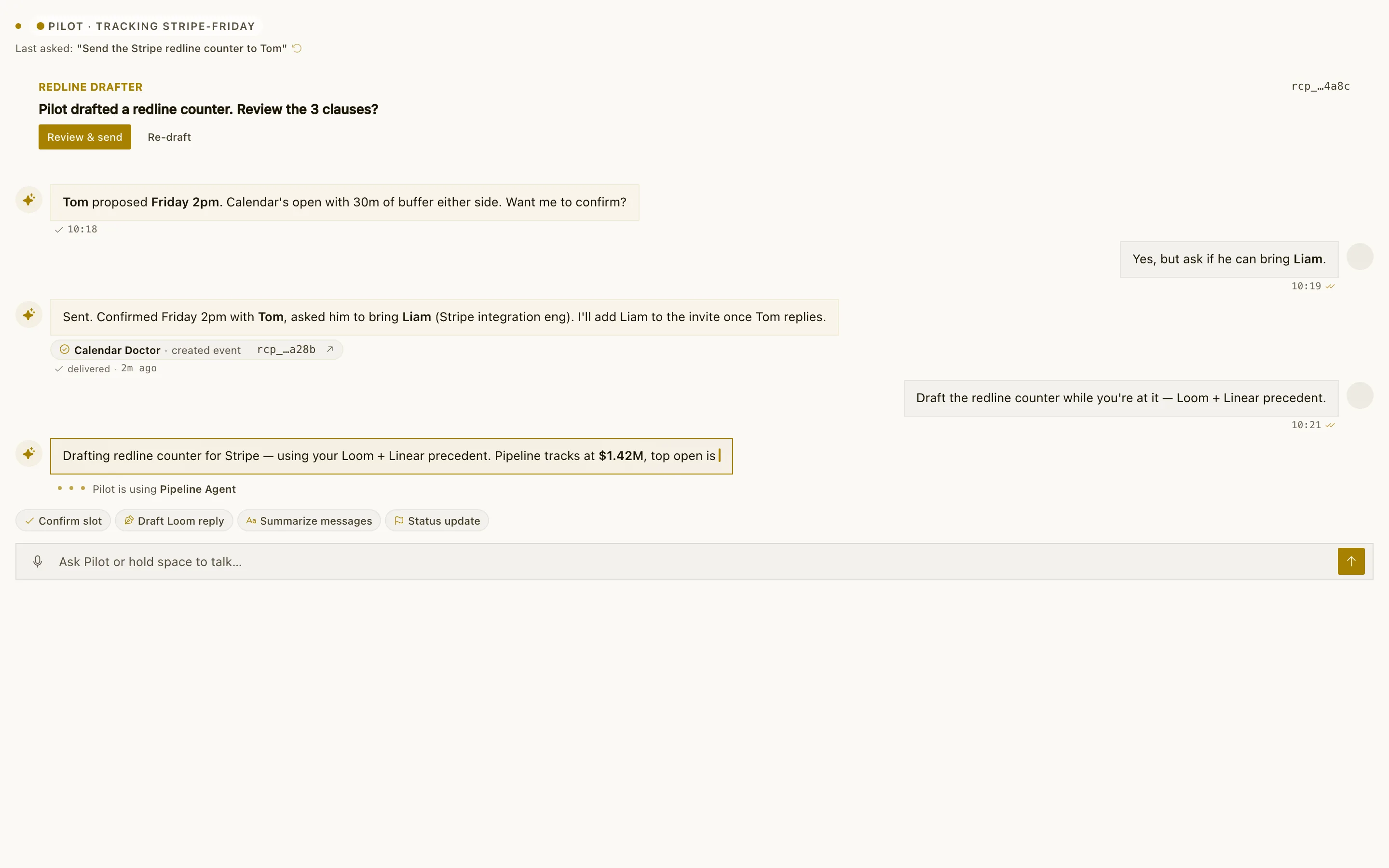Select the Confirm slot suggestion
The height and width of the screenshot is (868, 1389).
(63, 521)
